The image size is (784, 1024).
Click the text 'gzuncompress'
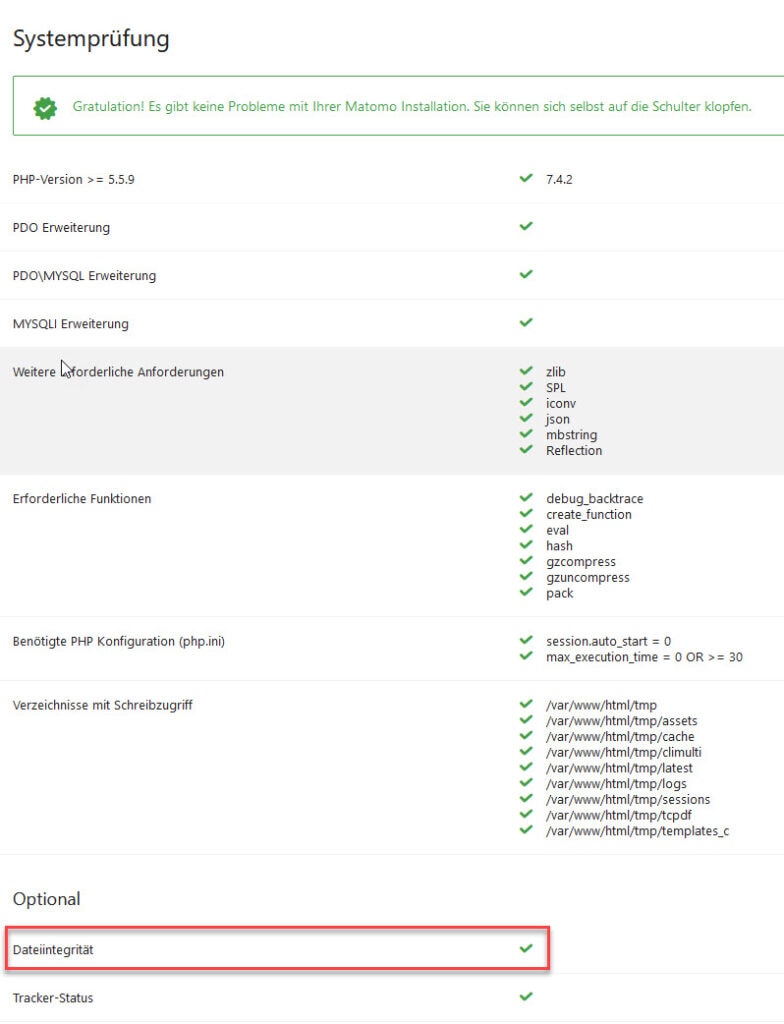click(x=588, y=578)
